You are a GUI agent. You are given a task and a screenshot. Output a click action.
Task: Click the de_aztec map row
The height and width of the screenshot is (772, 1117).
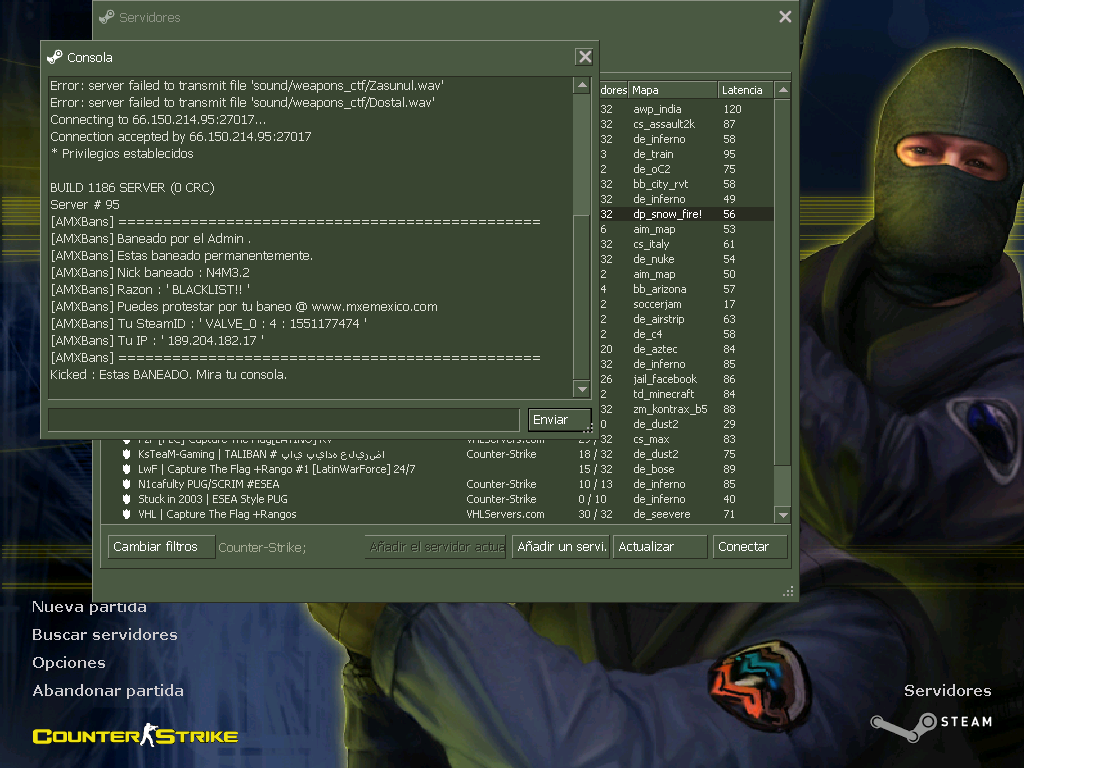point(687,349)
